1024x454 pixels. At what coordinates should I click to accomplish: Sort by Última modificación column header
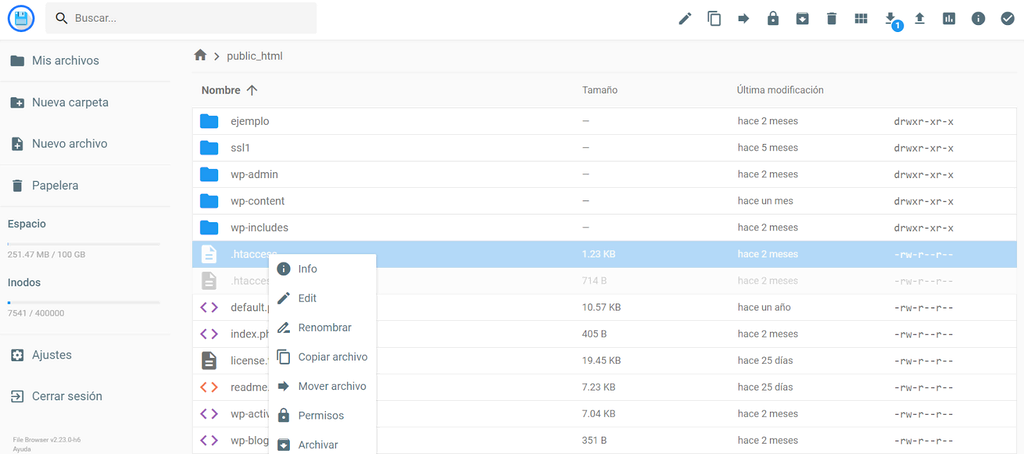pyautogui.click(x=780, y=90)
